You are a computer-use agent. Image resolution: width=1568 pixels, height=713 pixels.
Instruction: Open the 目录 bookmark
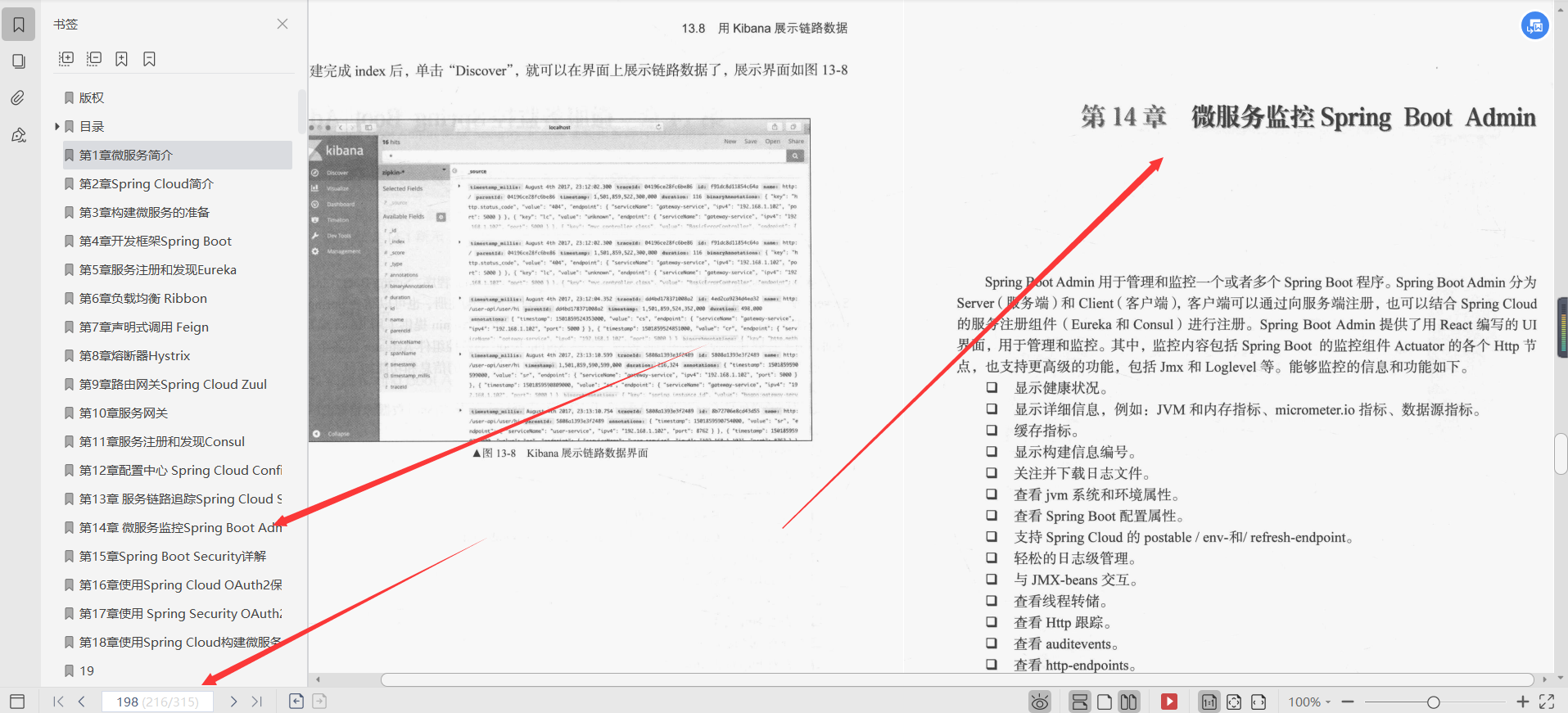[91, 126]
